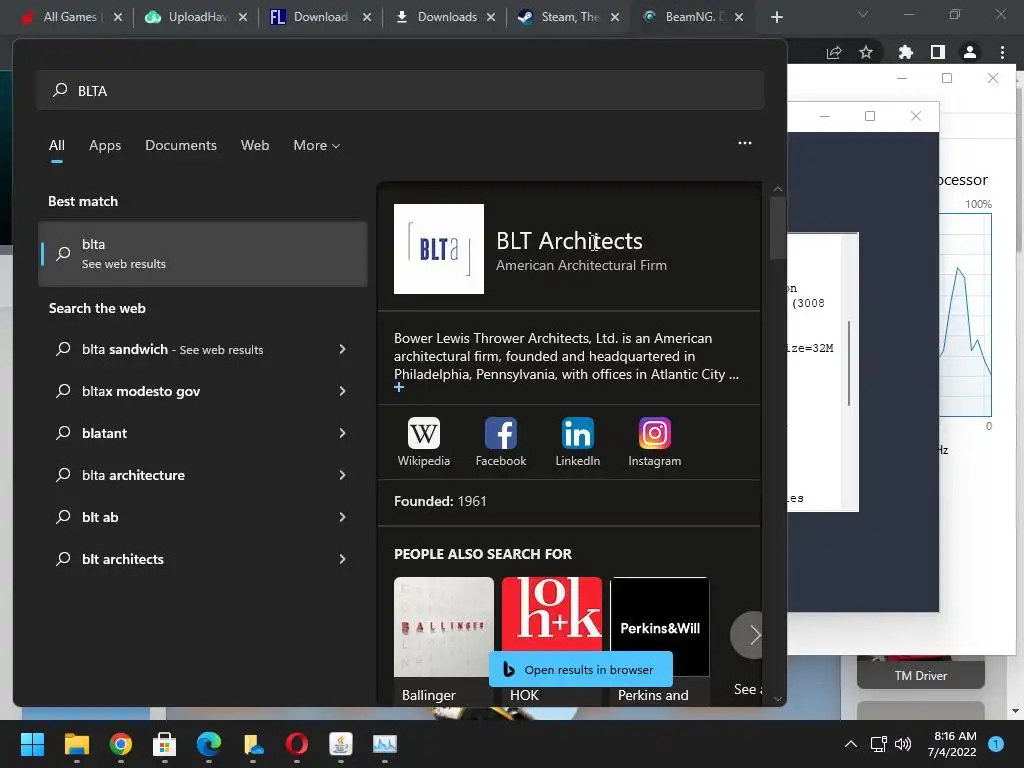Viewport: 1024px width, 768px height.
Task: Open Microsoft Edge from the taskbar
Action: pyautogui.click(x=209, y=744)
